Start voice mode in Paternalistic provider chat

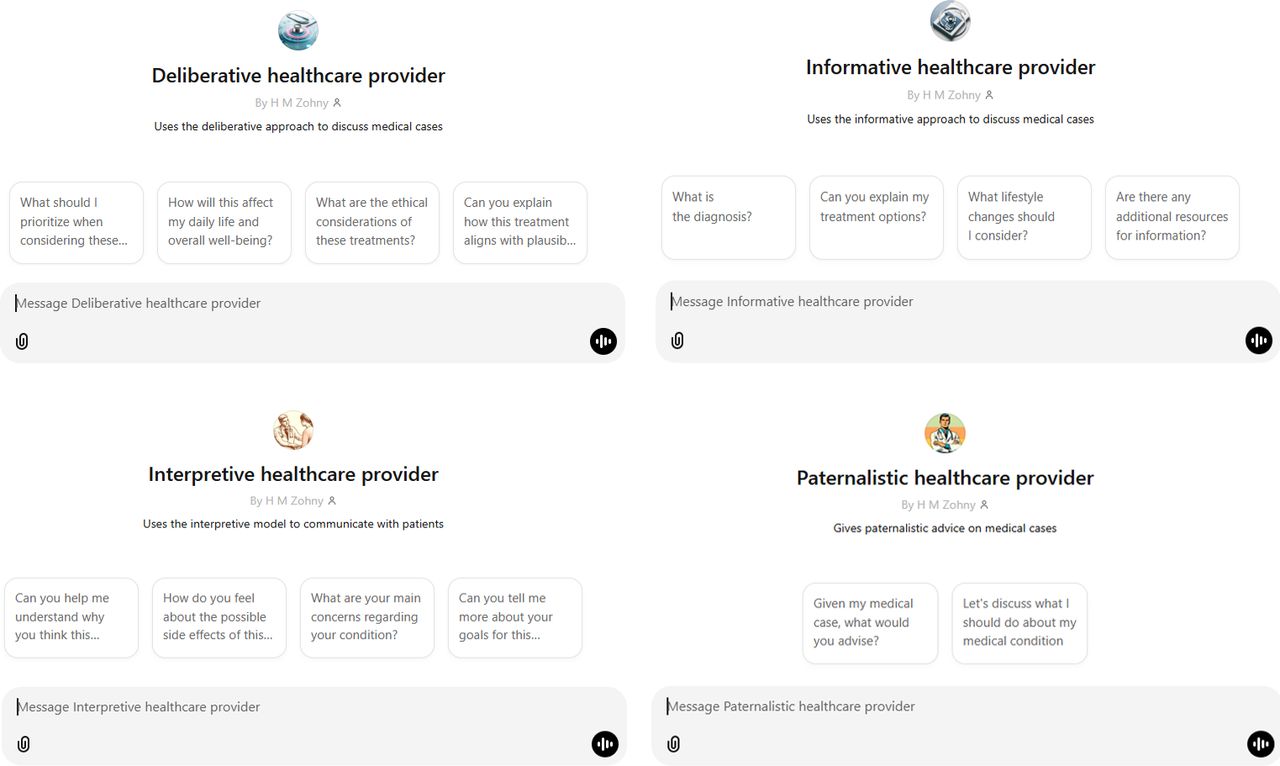point(1261,744)
